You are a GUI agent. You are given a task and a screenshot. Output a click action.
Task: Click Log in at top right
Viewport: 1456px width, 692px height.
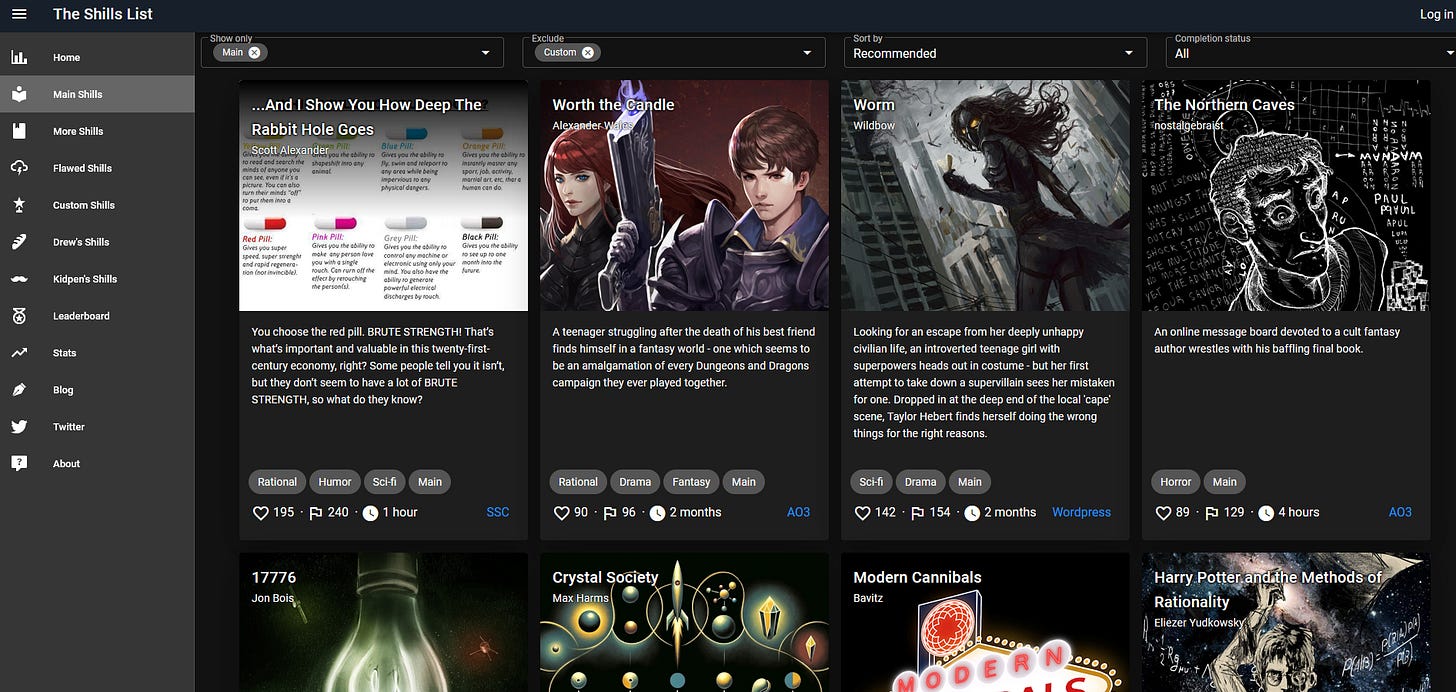(1437, 14)
